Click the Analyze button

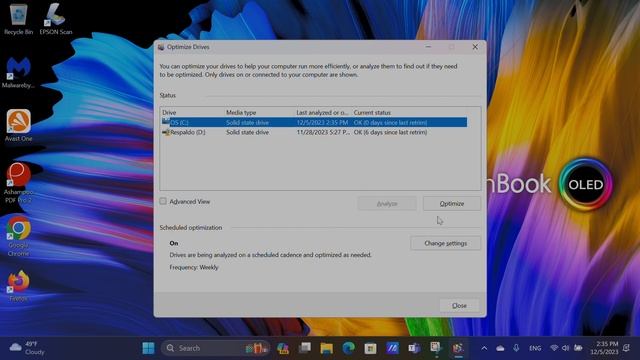coord(387,203)
